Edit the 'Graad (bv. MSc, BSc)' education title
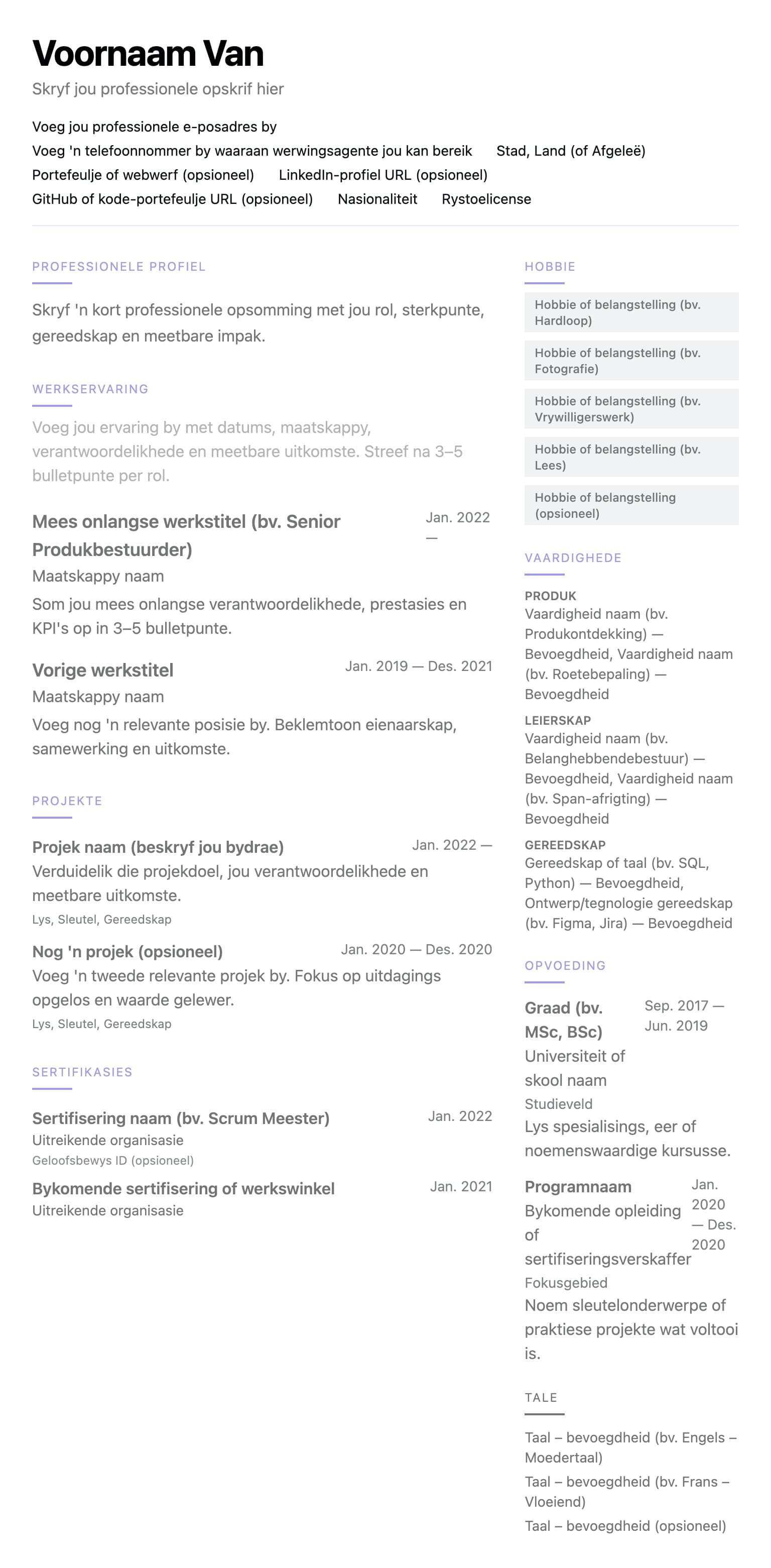771x1568 pixels. click(564, 1020)
